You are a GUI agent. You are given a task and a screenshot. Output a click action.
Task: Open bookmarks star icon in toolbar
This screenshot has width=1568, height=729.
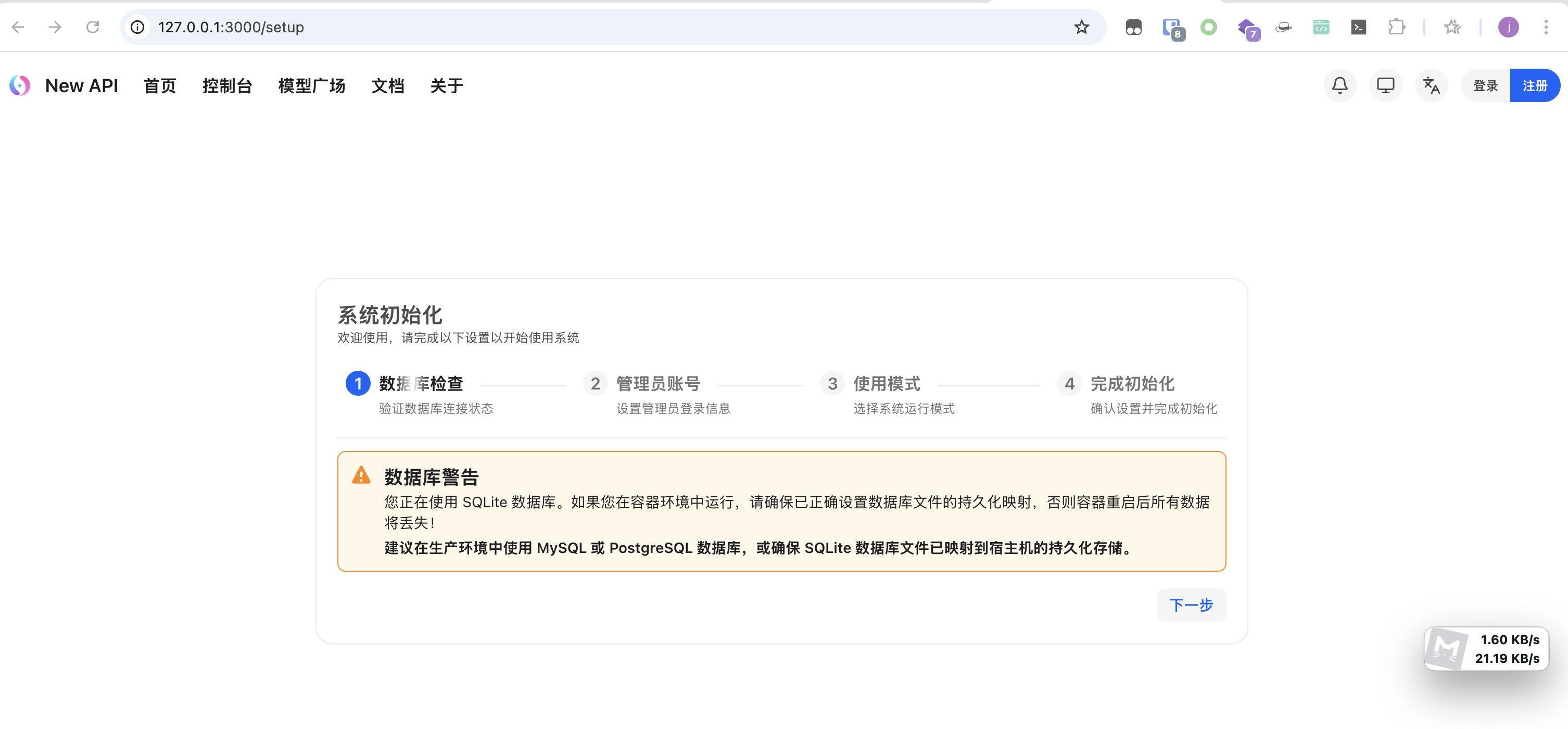tap(1452, 27)
